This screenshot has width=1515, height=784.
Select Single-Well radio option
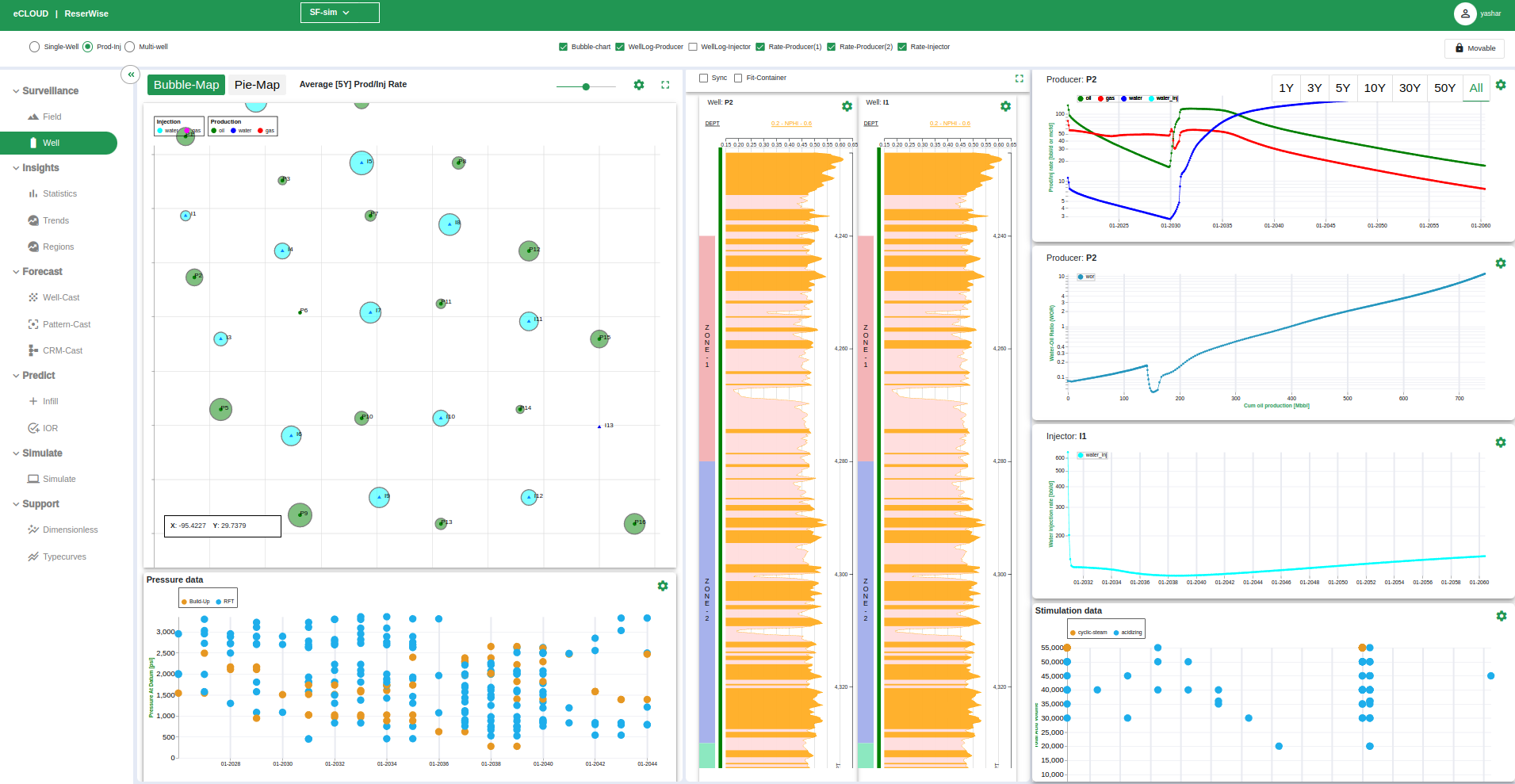pyautogui.click(x=34, y=47)
